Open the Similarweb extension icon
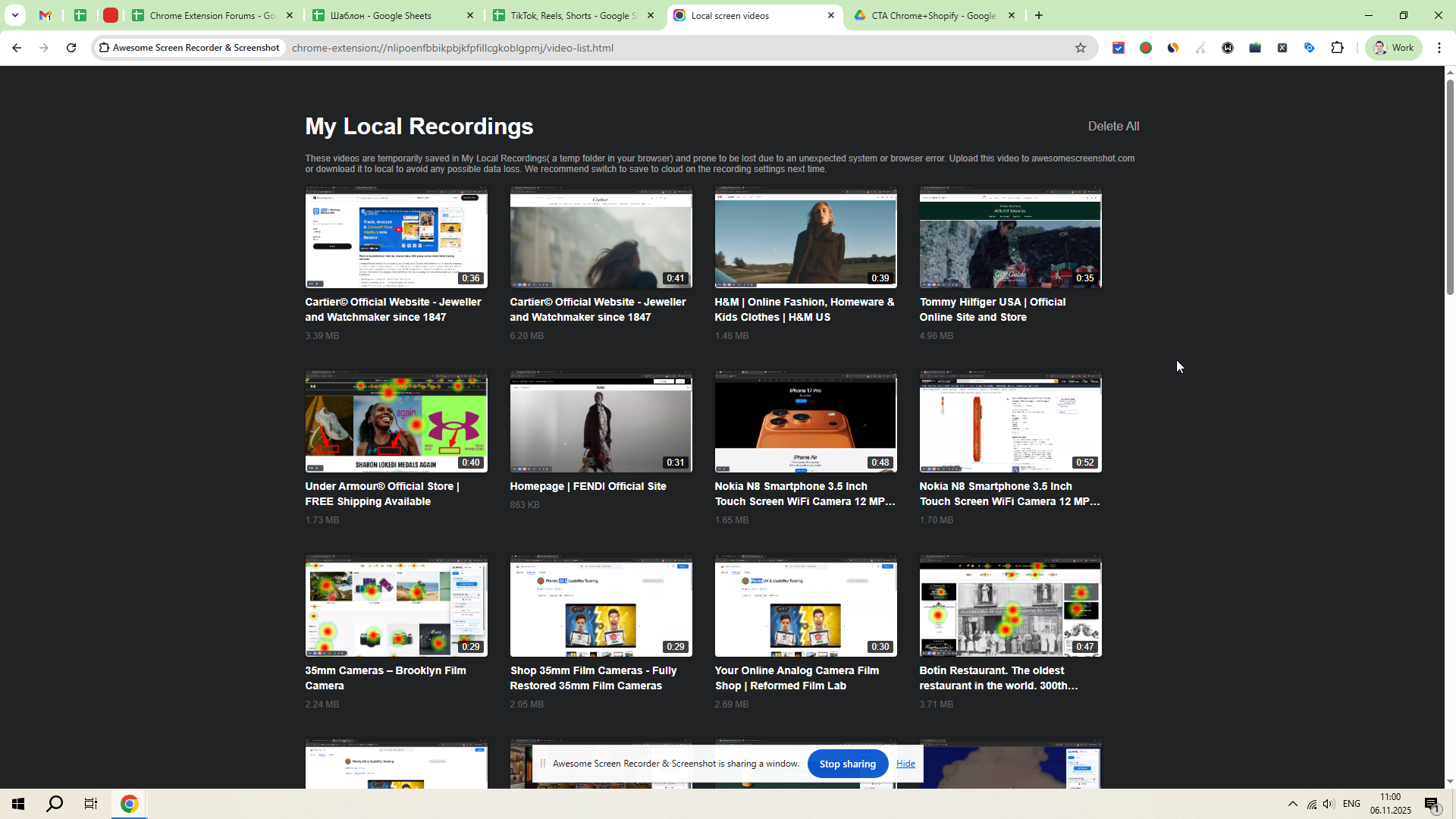Viewport: 1456px width, 819px height. (x=1173, y=48)
